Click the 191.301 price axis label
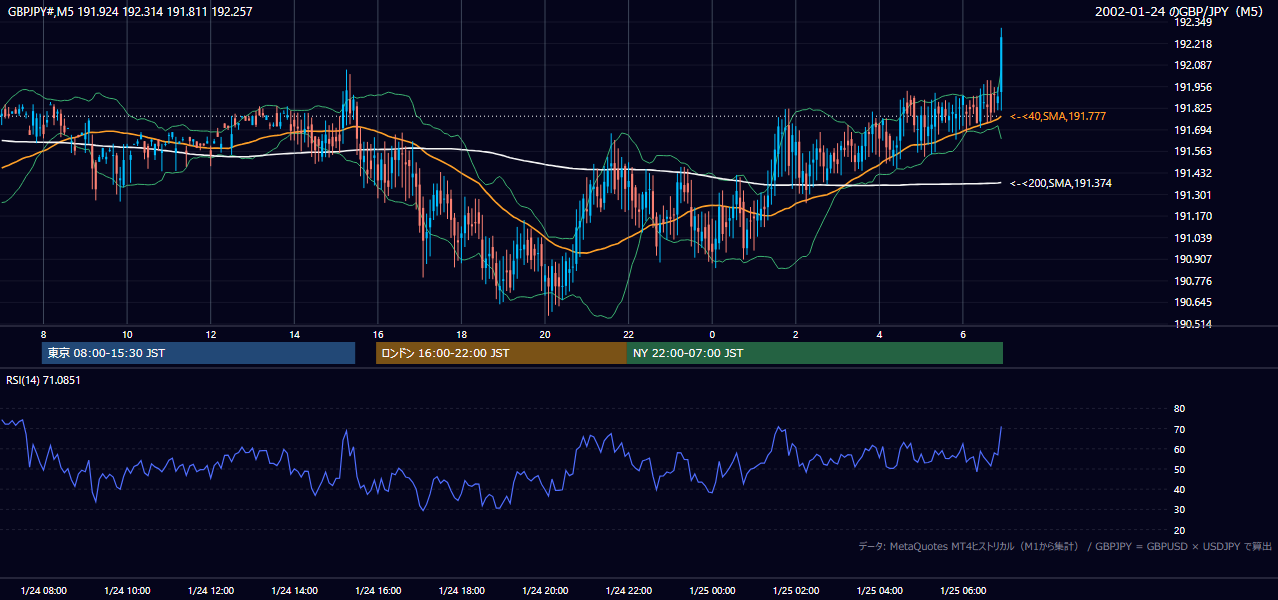This screenshot has height=600, width=1278. point(1192,195)
